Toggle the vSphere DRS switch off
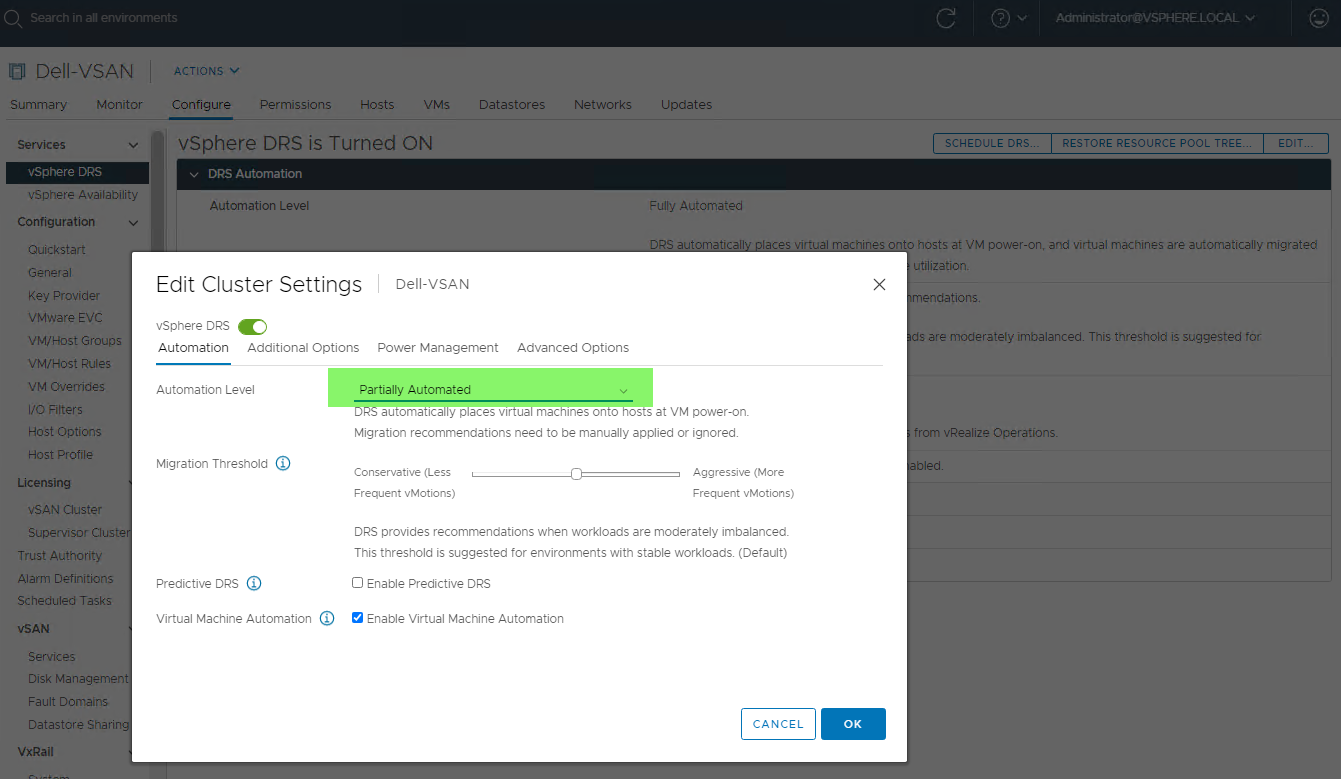 (x=252, y=326)
